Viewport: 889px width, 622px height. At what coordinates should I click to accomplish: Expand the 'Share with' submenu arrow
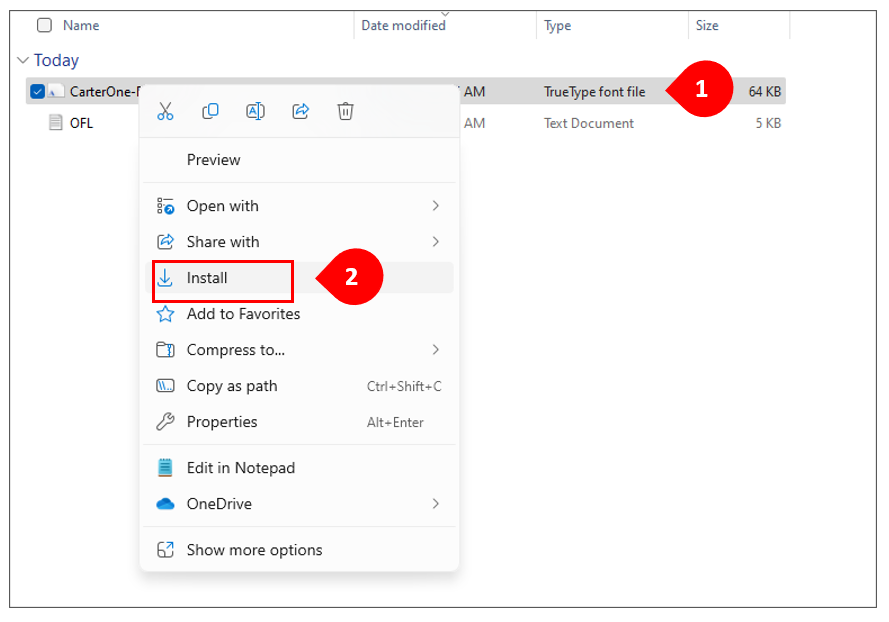click(435, 242)
